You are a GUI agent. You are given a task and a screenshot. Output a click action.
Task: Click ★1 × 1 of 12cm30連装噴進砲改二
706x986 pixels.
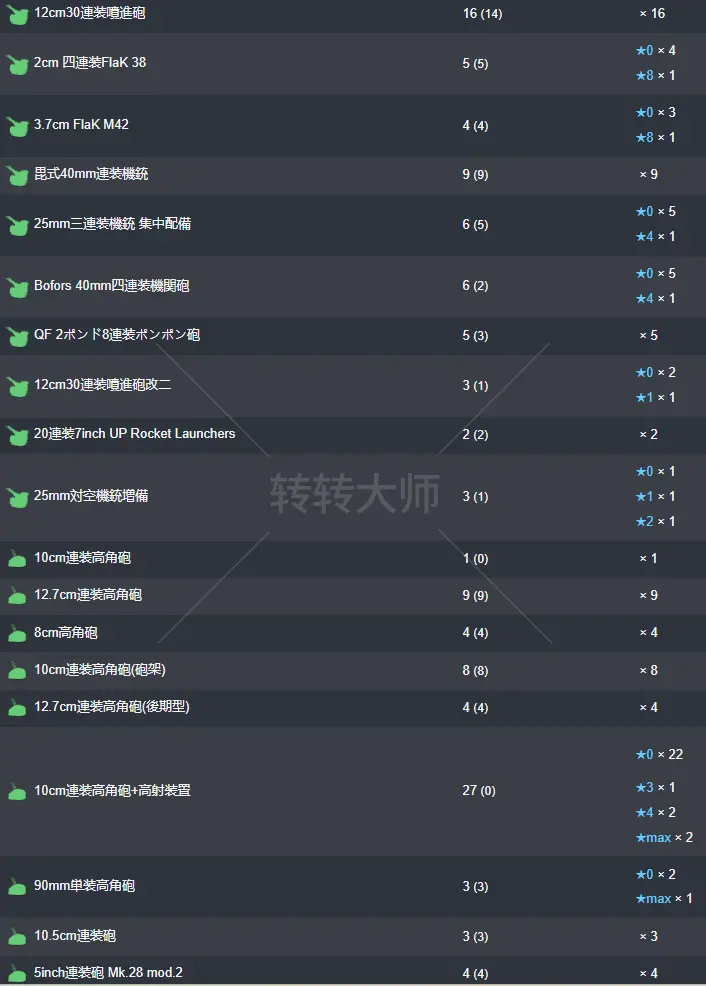click(656, 397)
